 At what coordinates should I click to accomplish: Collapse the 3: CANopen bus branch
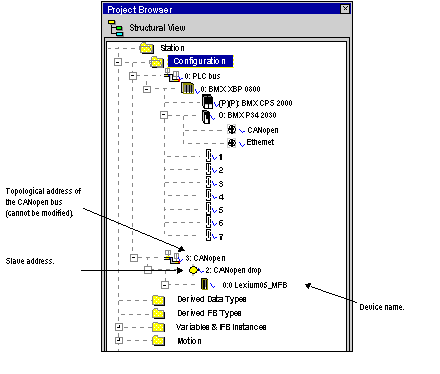coord(134,258)
